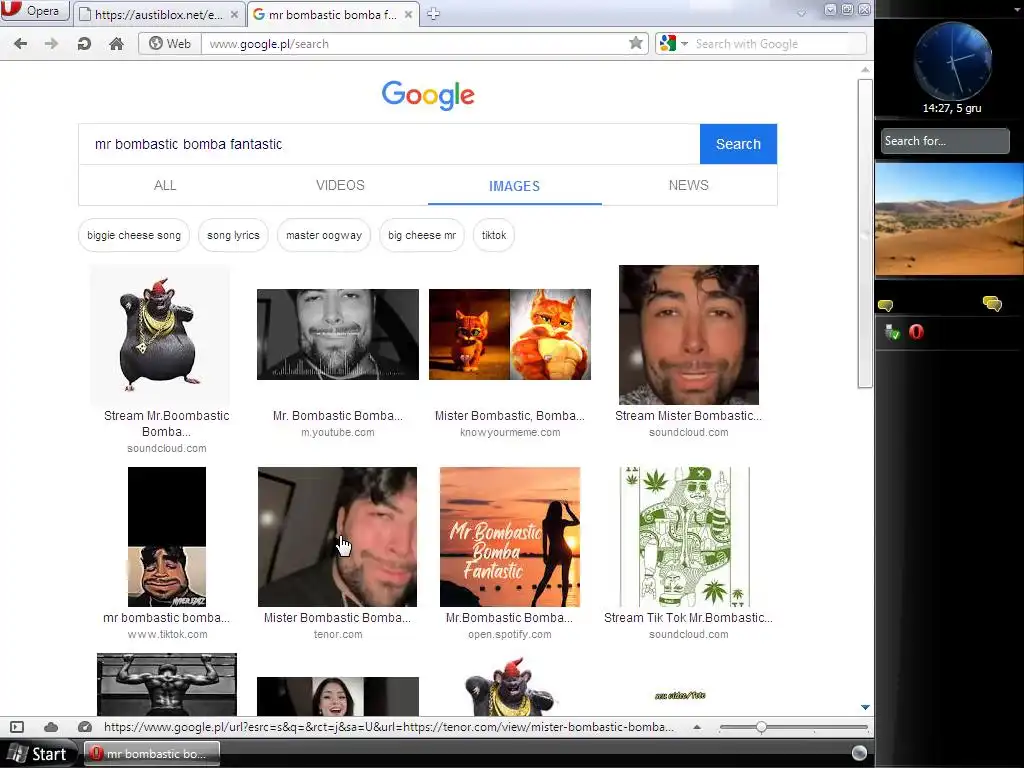Switch to the VIDEOS results tab
This screenshot has width=1024, height=768.
click(340, 185)
